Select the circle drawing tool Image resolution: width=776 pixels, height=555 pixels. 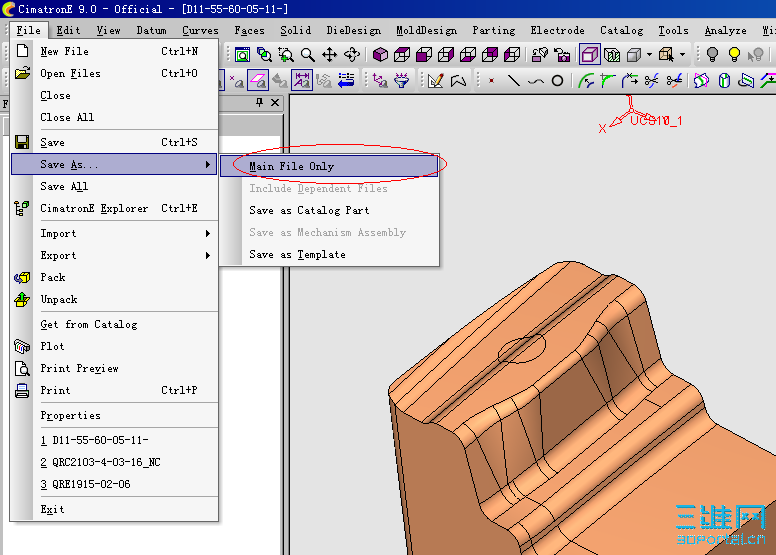[557, 80]
